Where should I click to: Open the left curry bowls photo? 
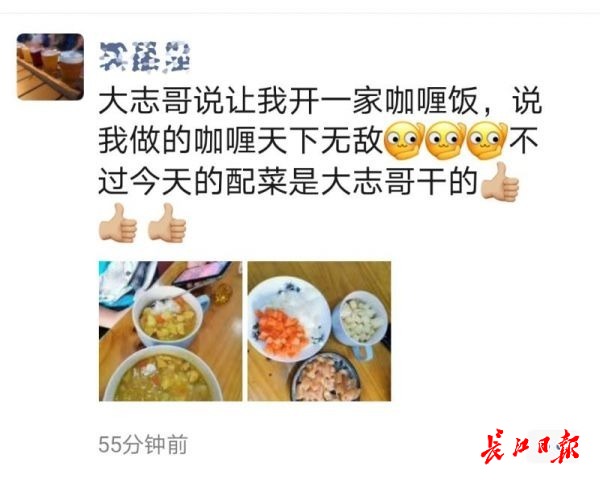(170, 331)
